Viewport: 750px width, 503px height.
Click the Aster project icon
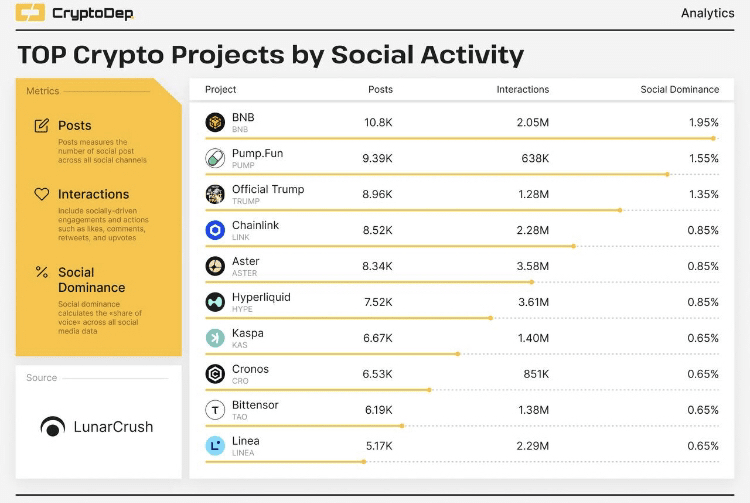215,266
